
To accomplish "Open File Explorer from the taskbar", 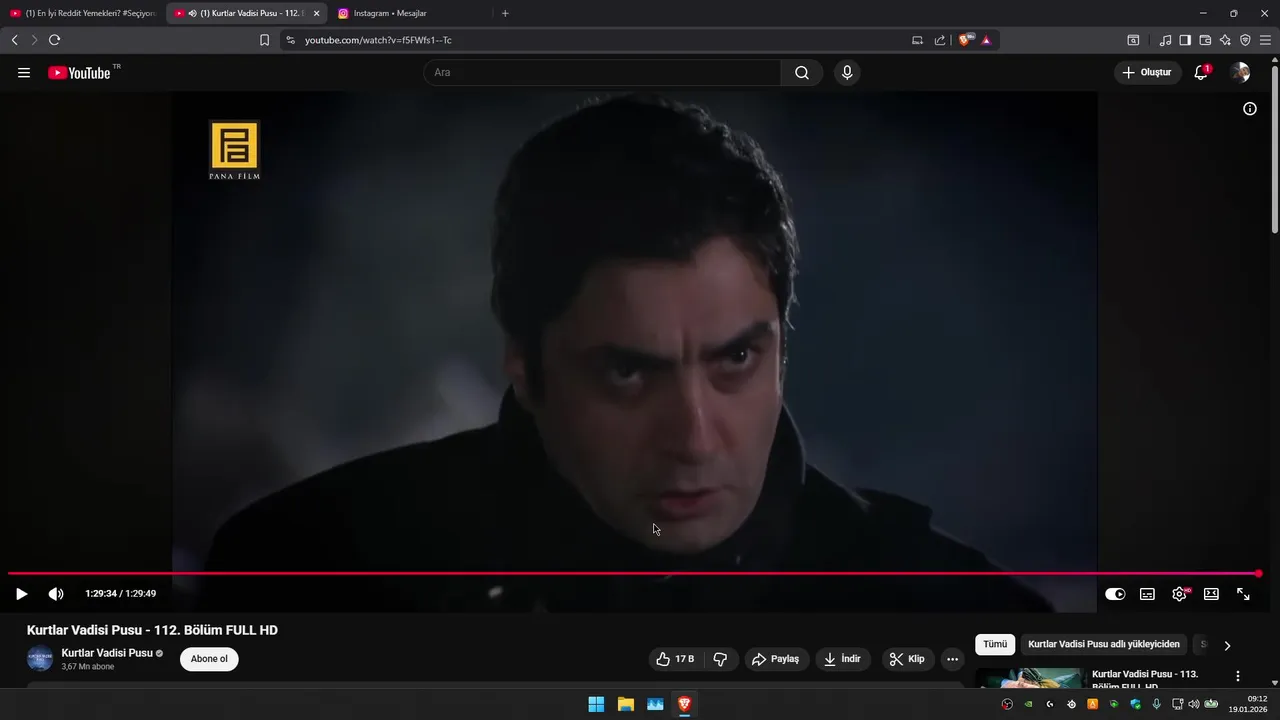I will click(x=625, y=704).
